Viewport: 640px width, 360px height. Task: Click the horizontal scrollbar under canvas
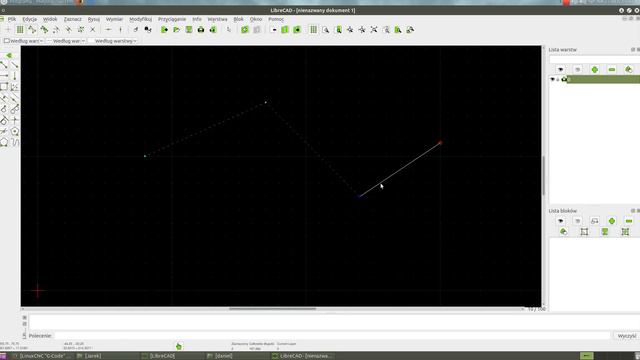273,309
